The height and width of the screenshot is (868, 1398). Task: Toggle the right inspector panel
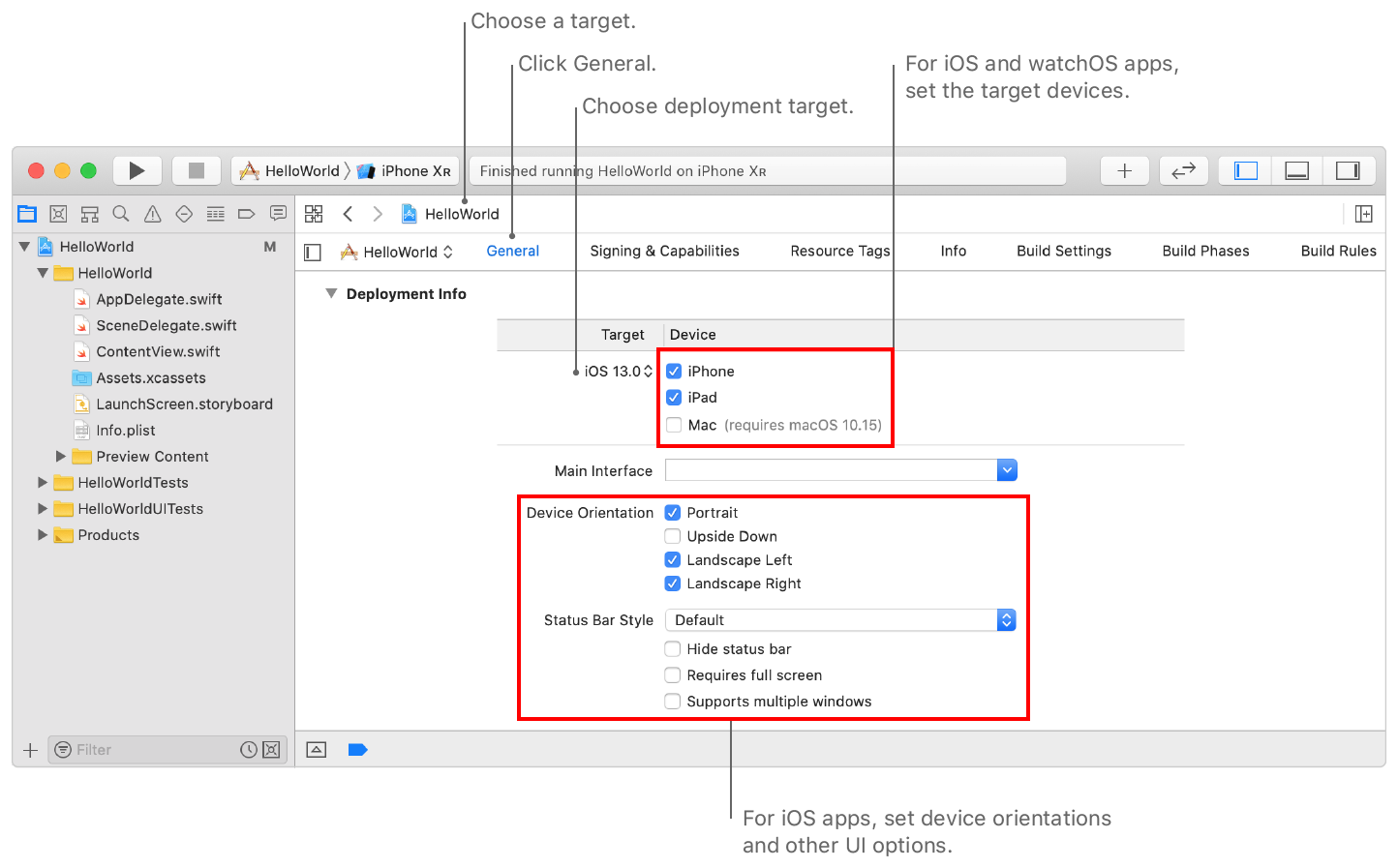coord(1348,170)
